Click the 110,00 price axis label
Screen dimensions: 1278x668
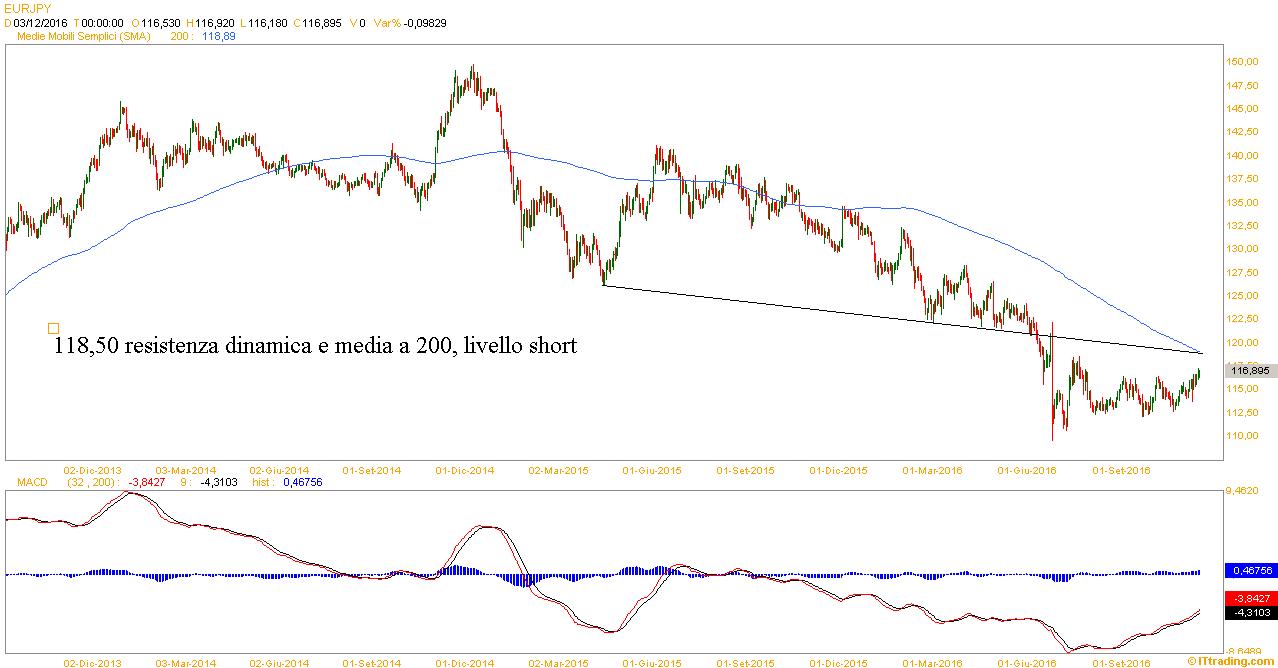pos(1241,436)
